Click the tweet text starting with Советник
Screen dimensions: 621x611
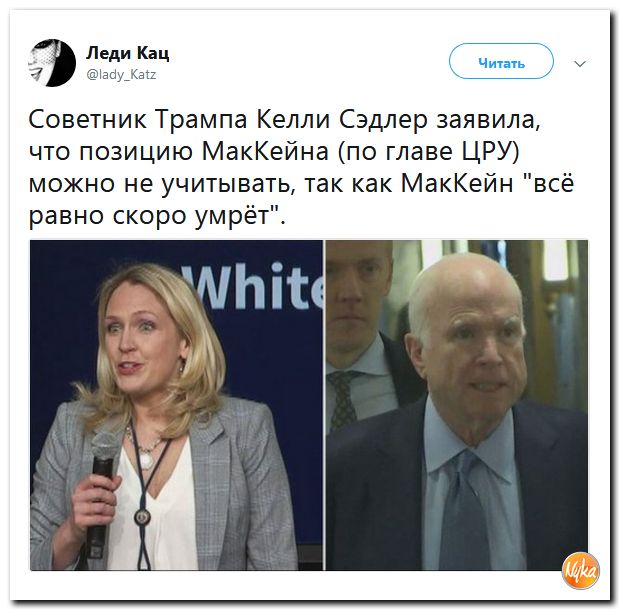point(301,167)
